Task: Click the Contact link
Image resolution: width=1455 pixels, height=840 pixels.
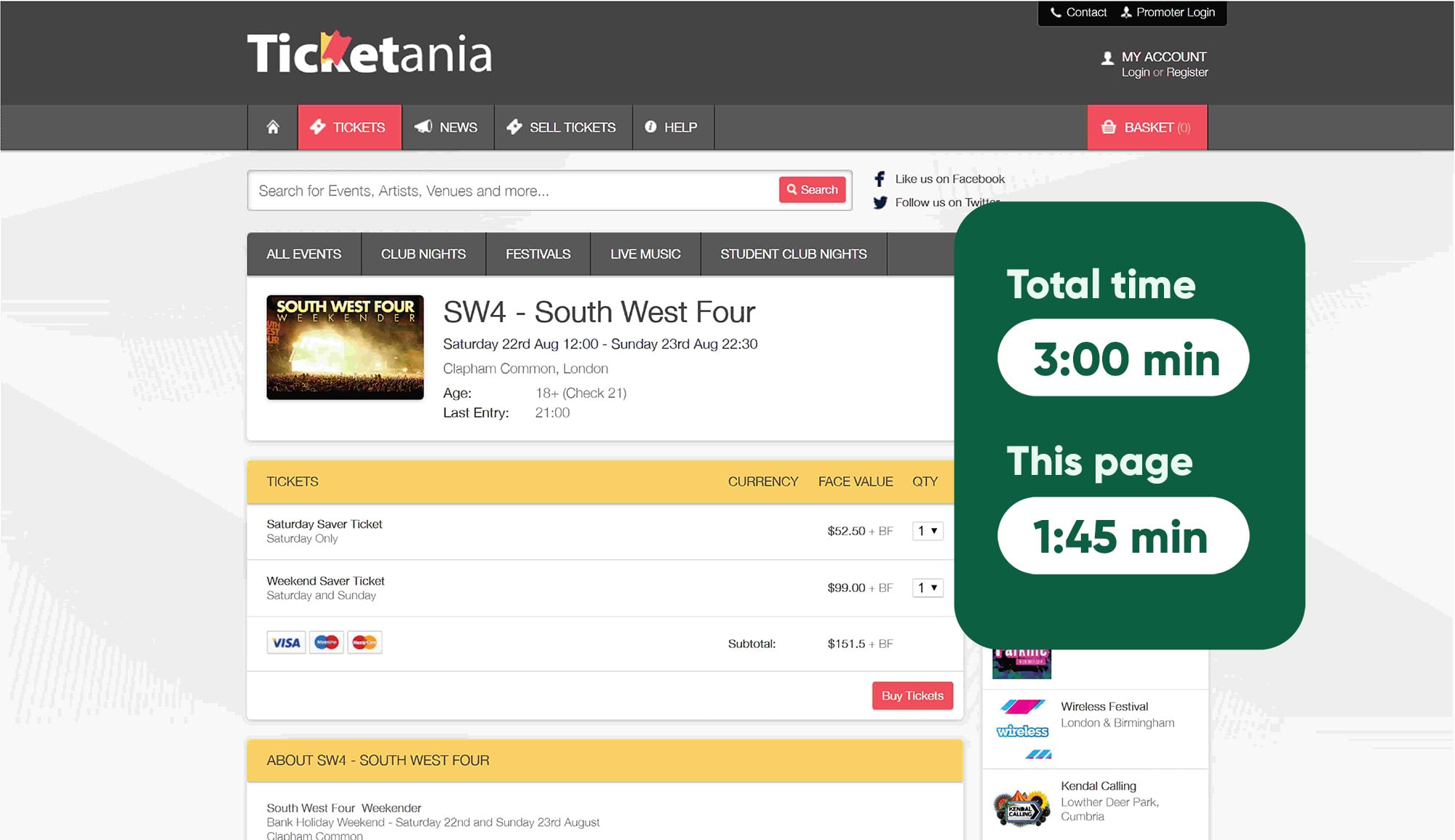Action: click(x=1078, y=12)
